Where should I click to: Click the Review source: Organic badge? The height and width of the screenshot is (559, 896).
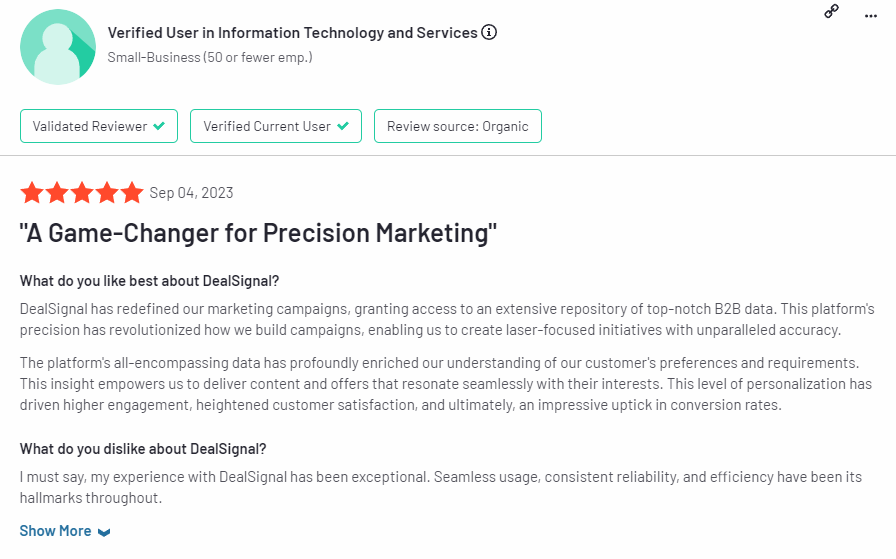click(x=458, y=126)
